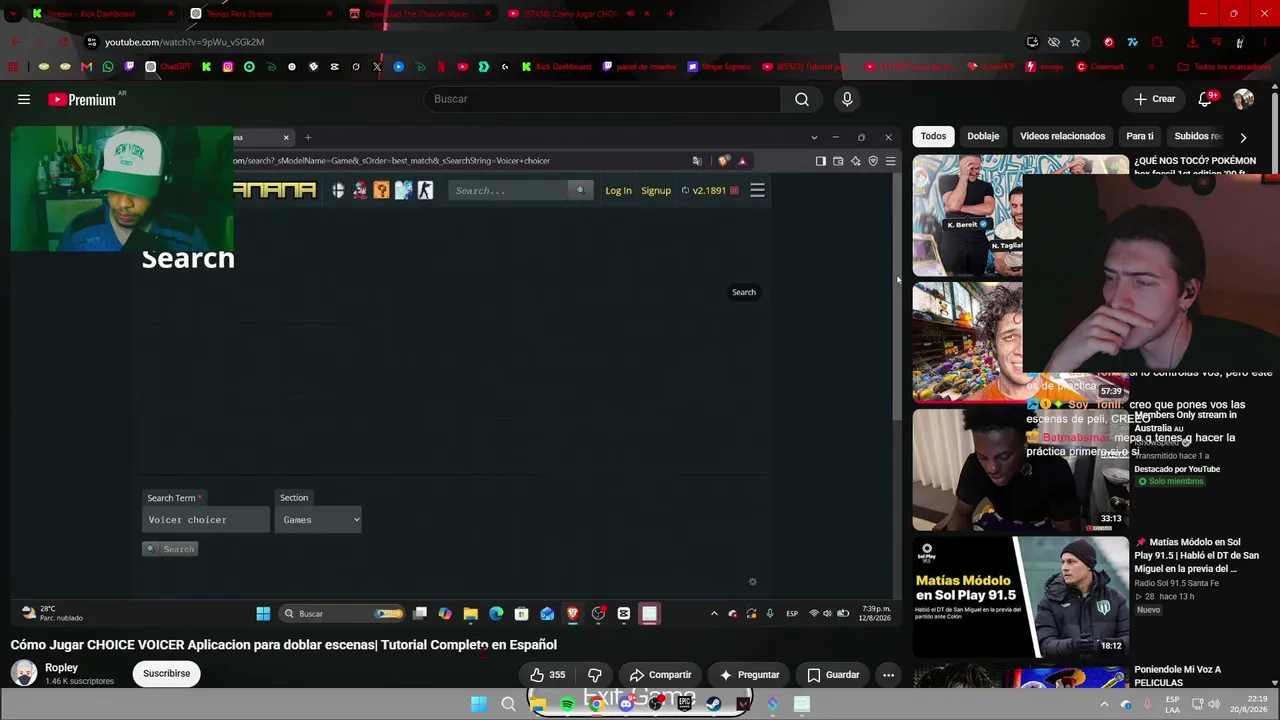Open the GameBanana hamburger menu

point(757,190)
